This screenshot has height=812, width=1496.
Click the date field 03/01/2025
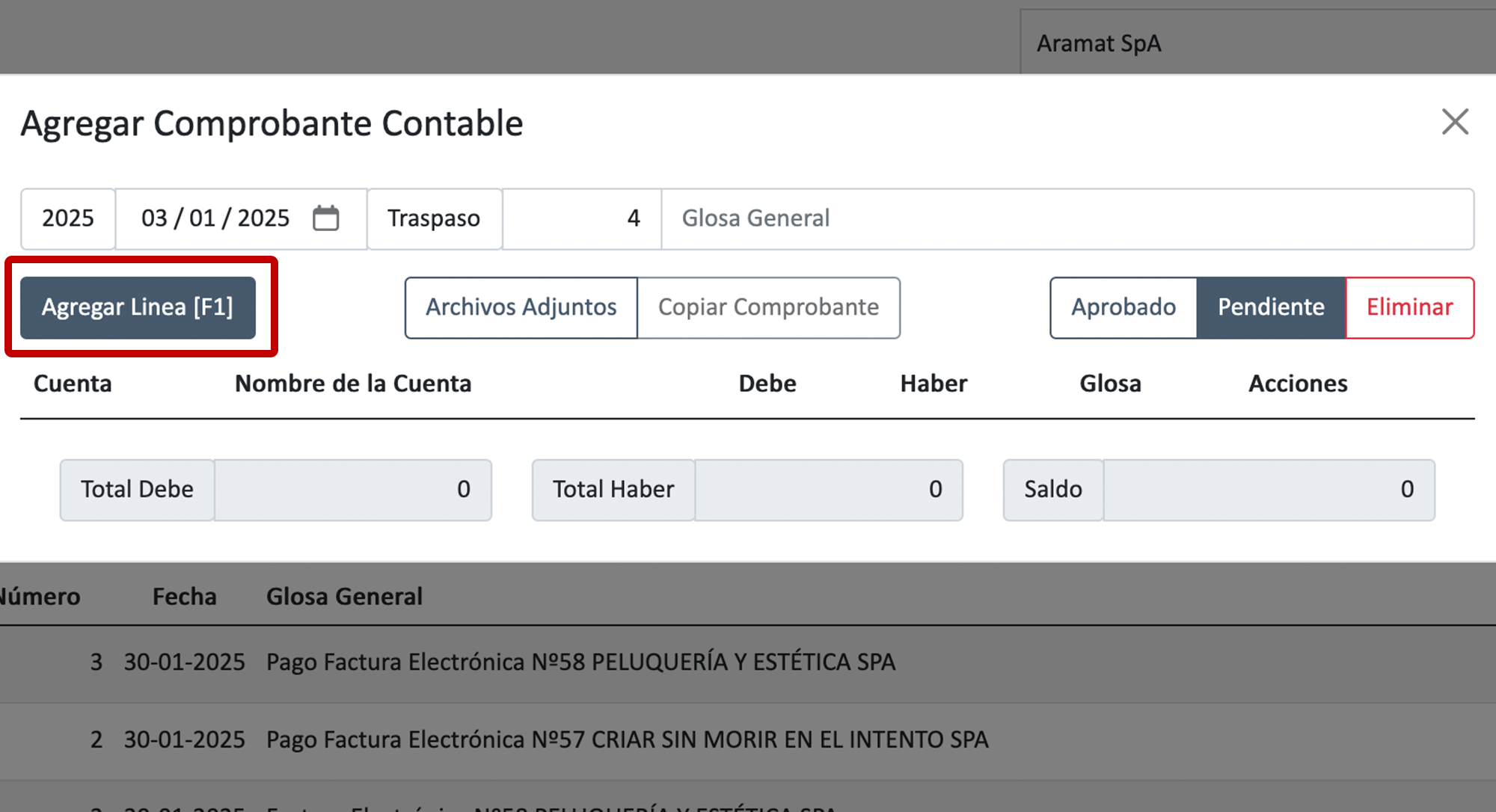click(215, 218)
